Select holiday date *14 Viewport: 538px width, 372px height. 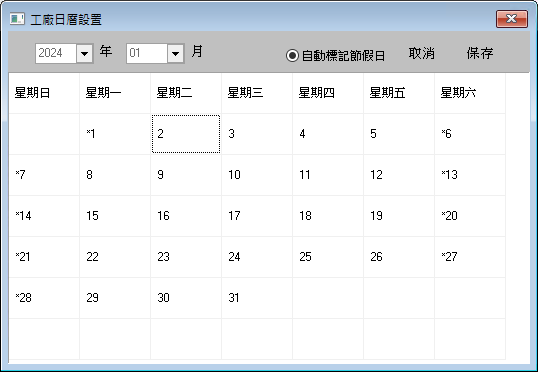(x=44, y=216)
